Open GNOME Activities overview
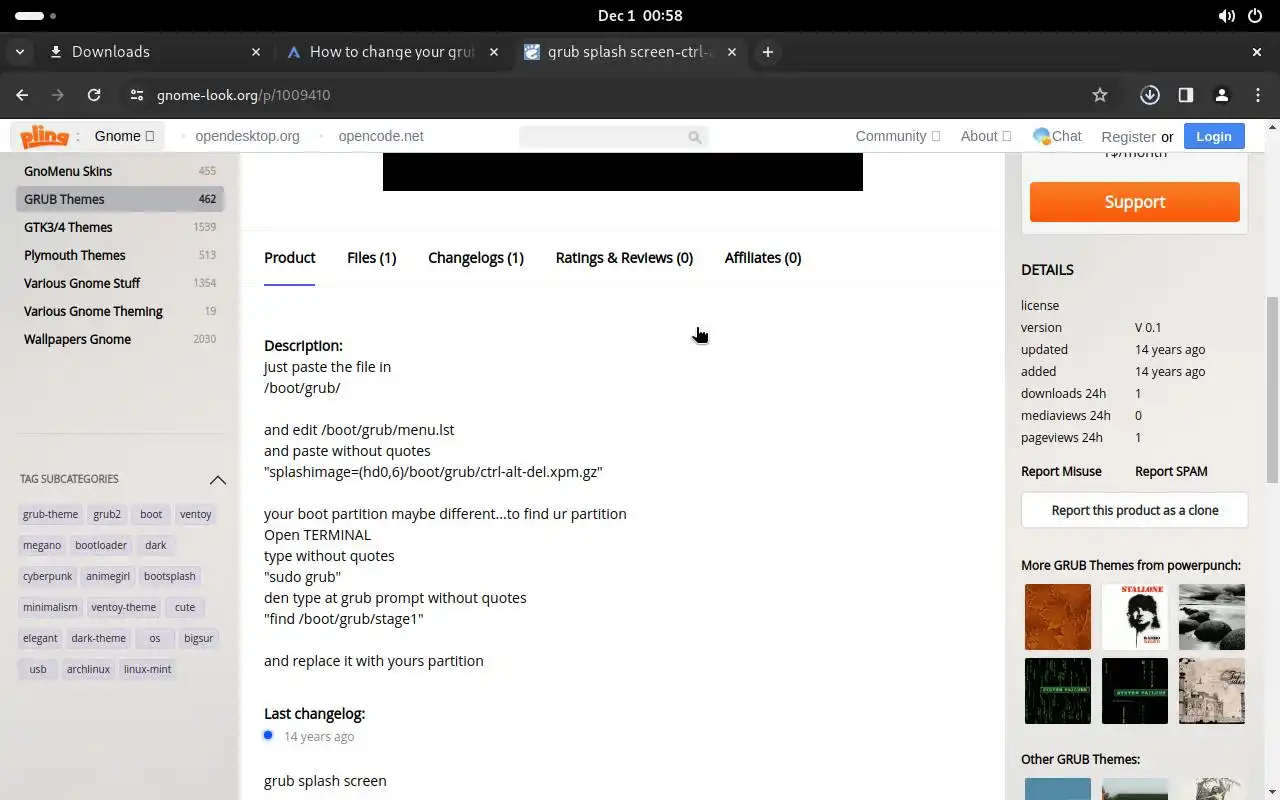Image resolution: width=1280 pixels, height=800 pixels. coord(36,16)
